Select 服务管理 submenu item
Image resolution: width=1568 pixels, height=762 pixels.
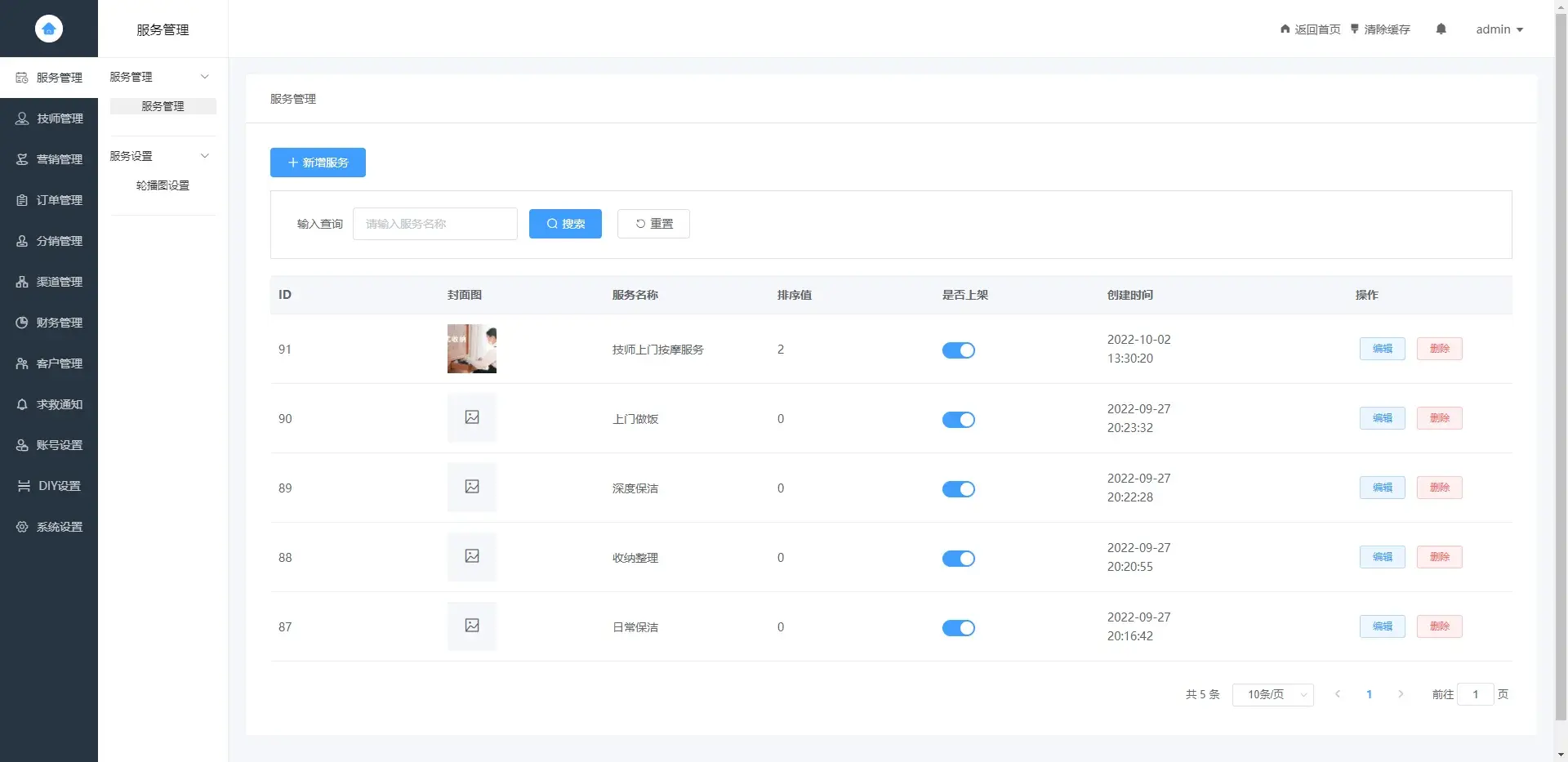point(163,106)
